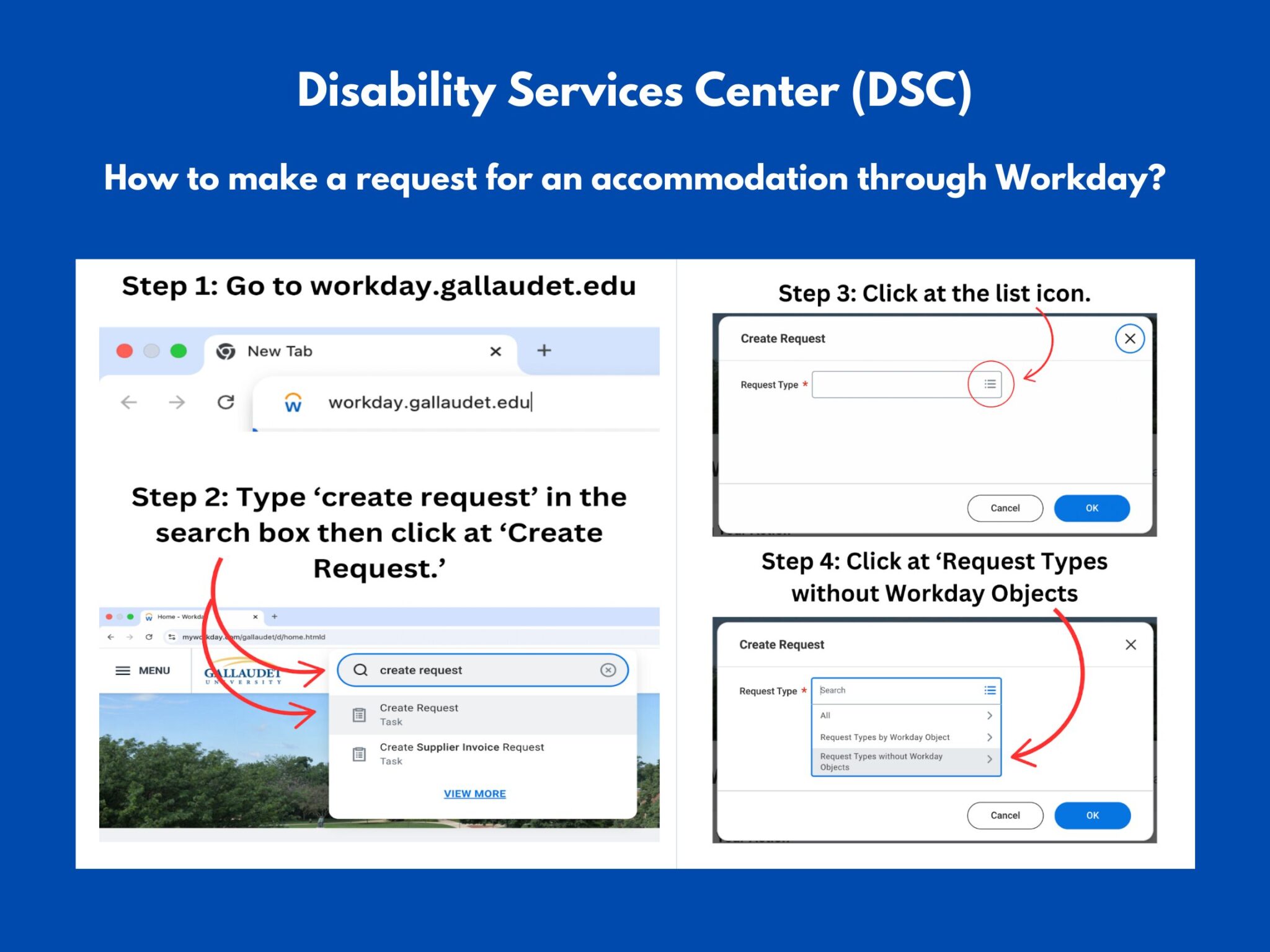Click Cancel in Step 4 dialog

(1005, 816)
